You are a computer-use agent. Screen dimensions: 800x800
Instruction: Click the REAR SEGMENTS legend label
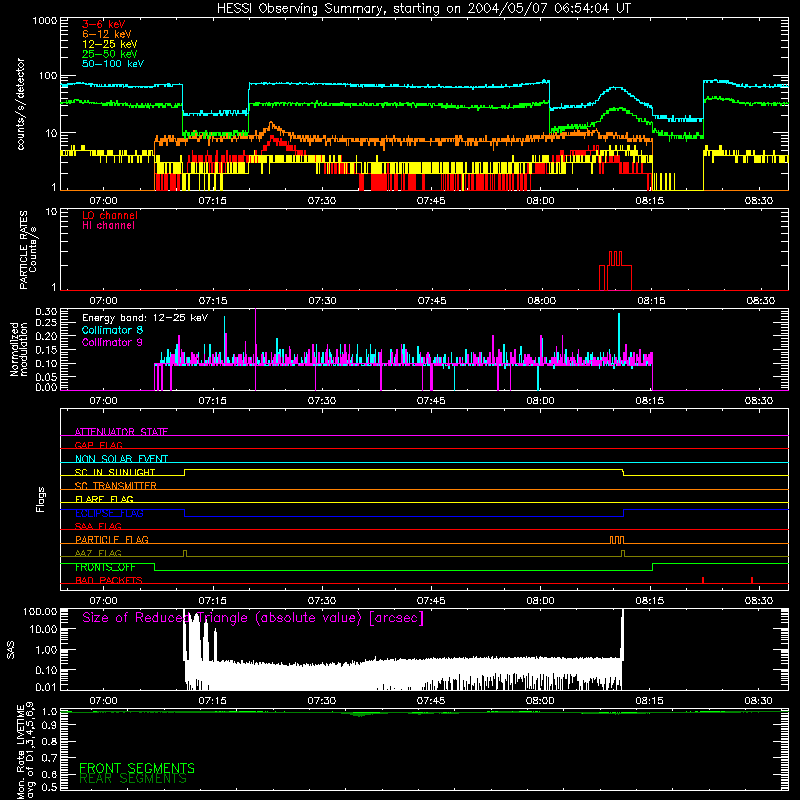[133, 779]
